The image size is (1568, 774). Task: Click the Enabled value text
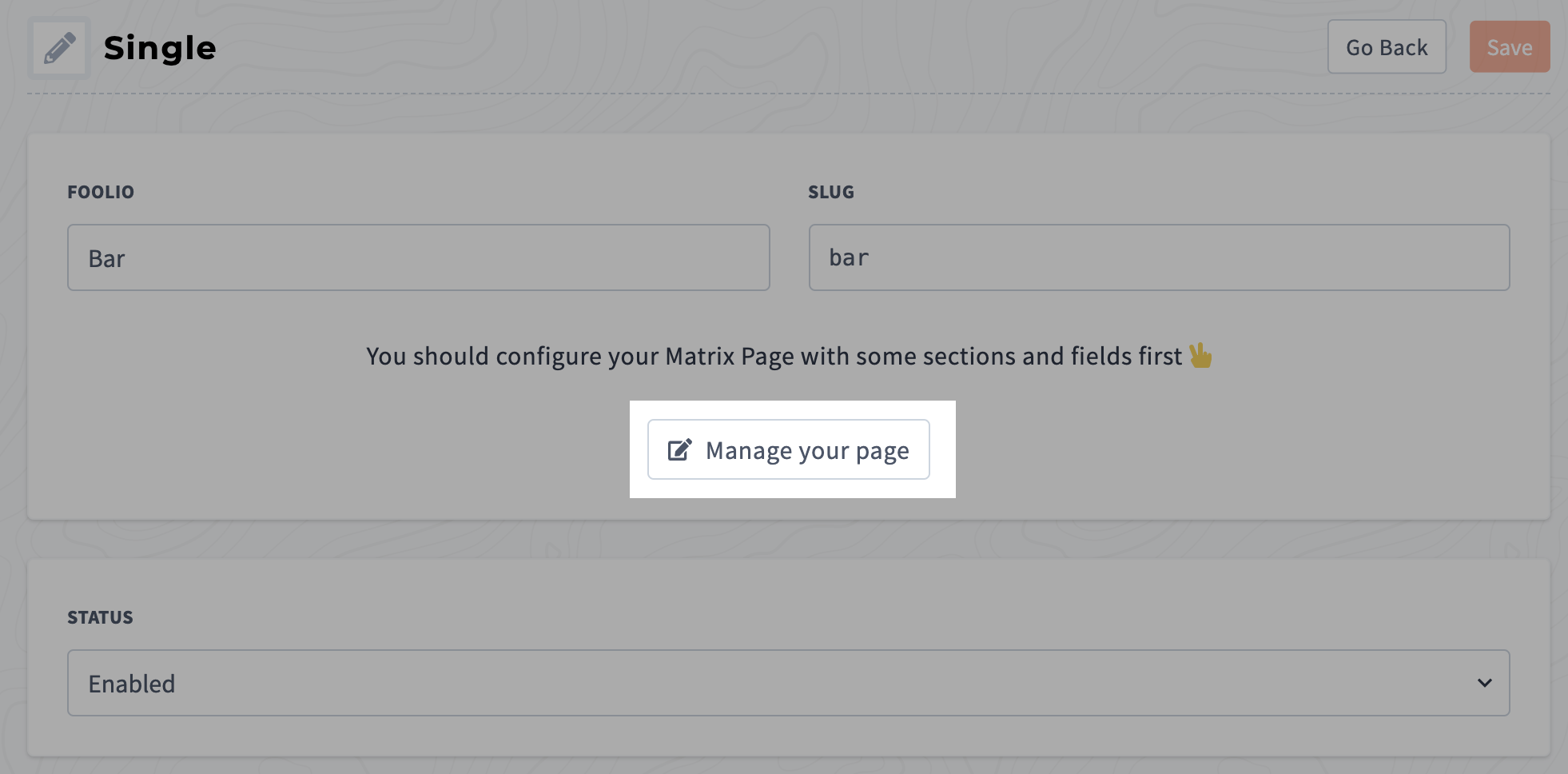click(131, 684)
